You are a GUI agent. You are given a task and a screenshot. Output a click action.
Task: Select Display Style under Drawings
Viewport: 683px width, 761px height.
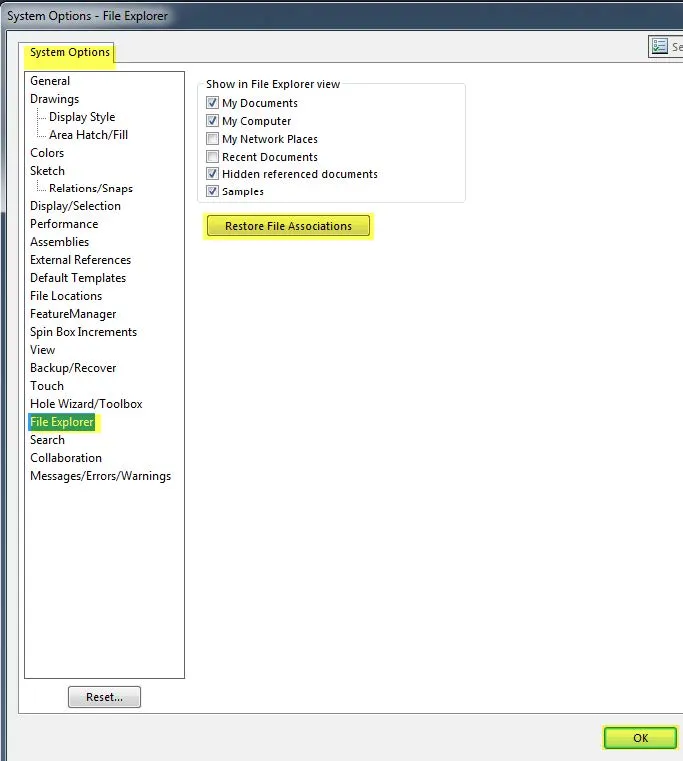(82, 117)
